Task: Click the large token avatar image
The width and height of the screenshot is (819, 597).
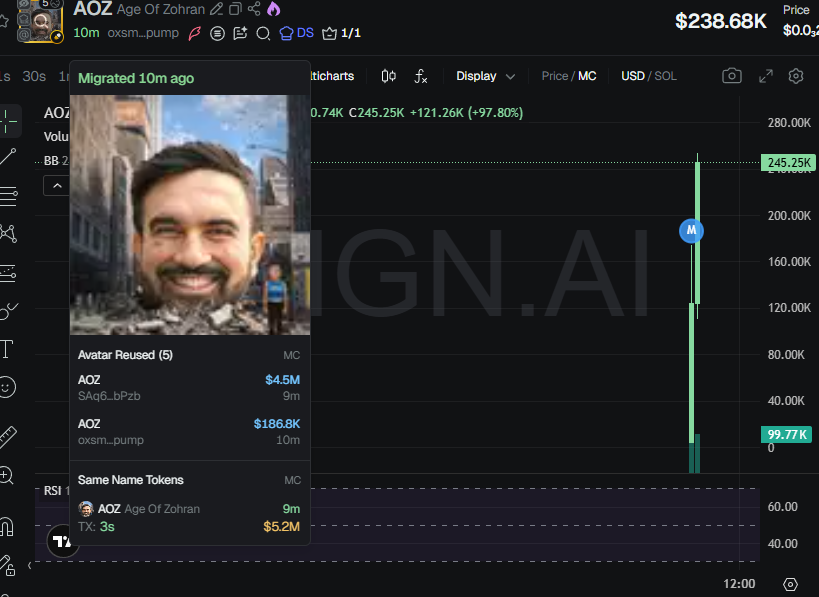Action: 189,214
